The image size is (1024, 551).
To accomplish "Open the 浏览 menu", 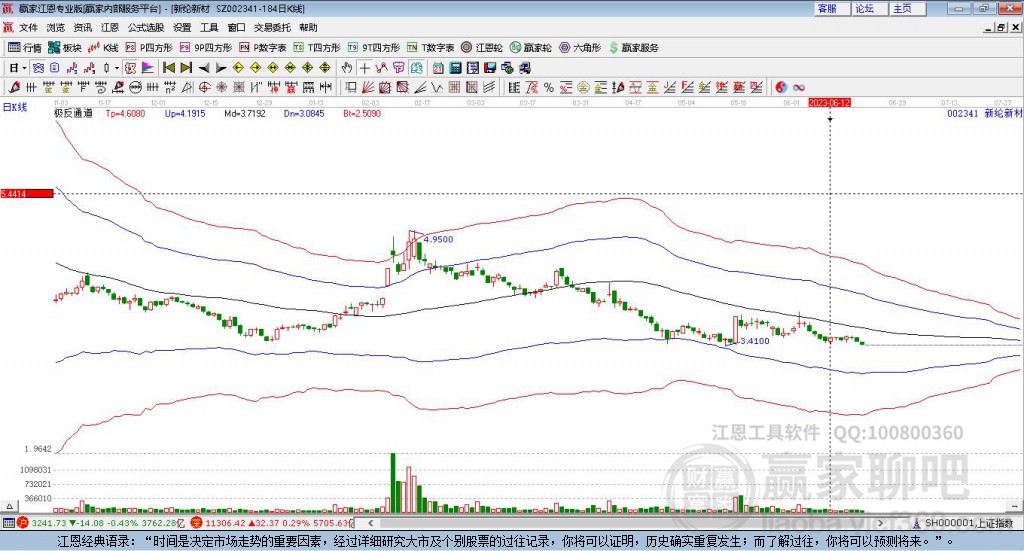I will click(56, 27).
